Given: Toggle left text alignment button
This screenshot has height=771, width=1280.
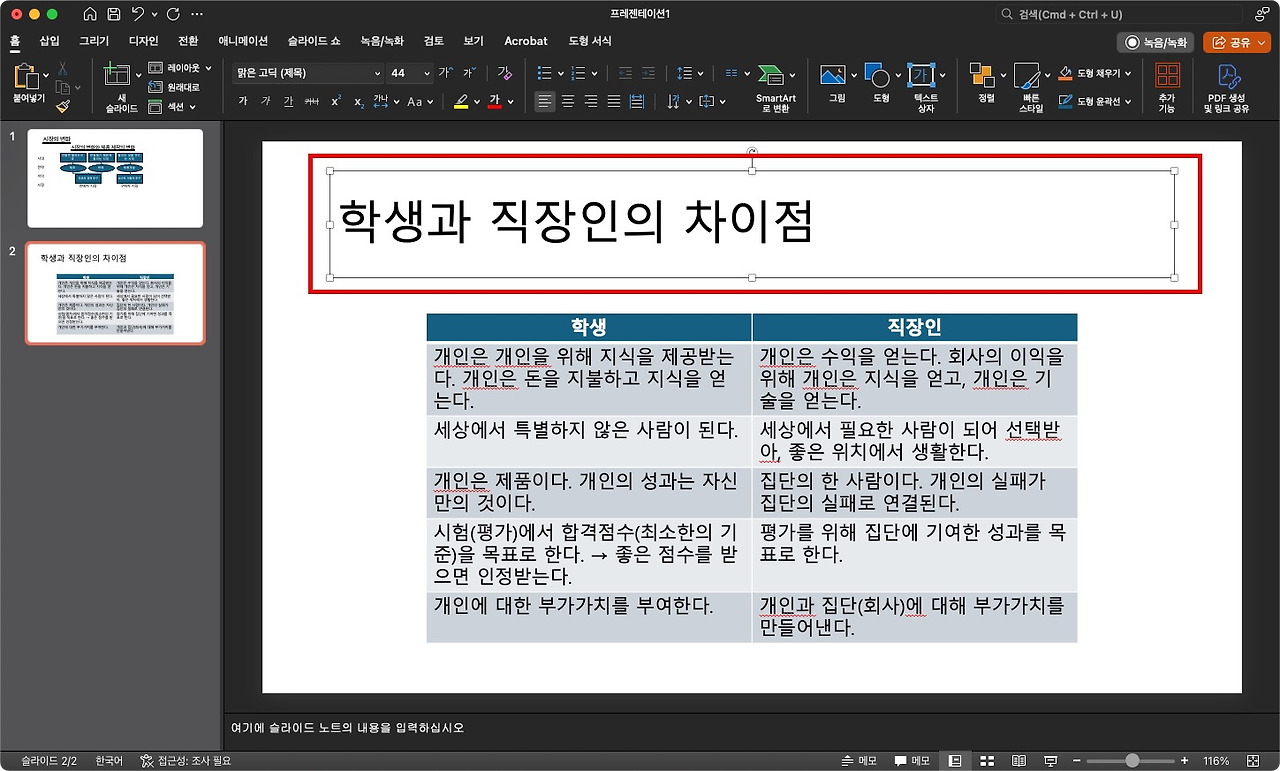Looking at the screenshot, I should (x=544, y=101).
